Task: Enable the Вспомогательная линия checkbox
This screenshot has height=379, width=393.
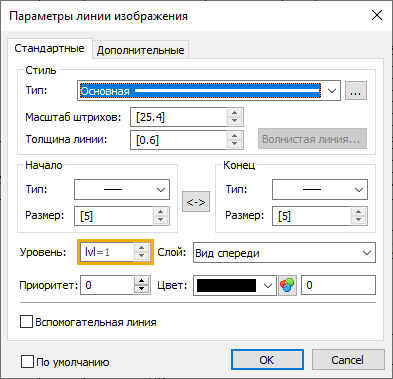Action: 26,322
